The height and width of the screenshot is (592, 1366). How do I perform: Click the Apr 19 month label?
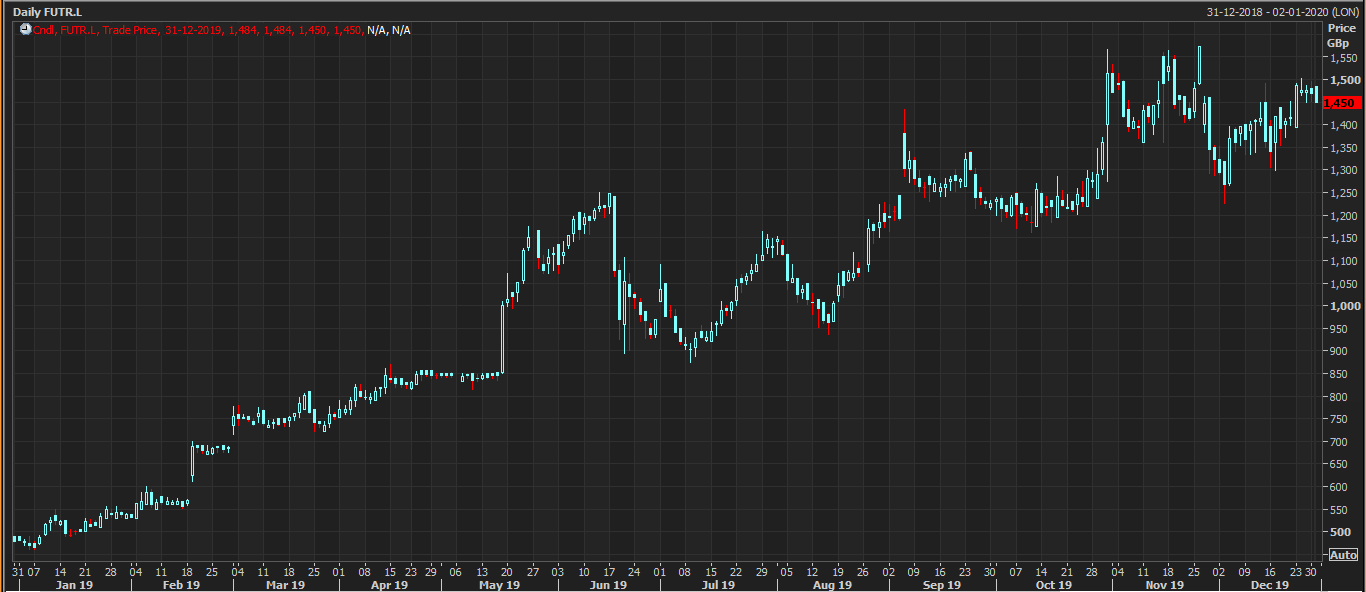pyautogui.click(x=389, y=585)
